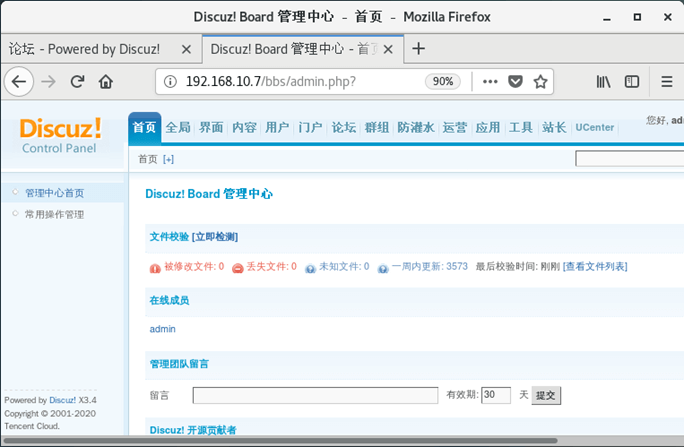
Task: Click the horizontal scrollbar at the bottom
Action: pyautogui.click(x=279, y=440)
